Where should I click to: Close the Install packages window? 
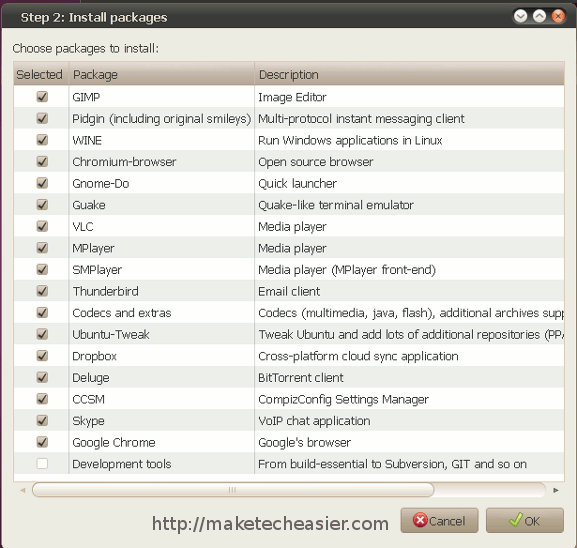pyautogui.click(x=558, y=16)
